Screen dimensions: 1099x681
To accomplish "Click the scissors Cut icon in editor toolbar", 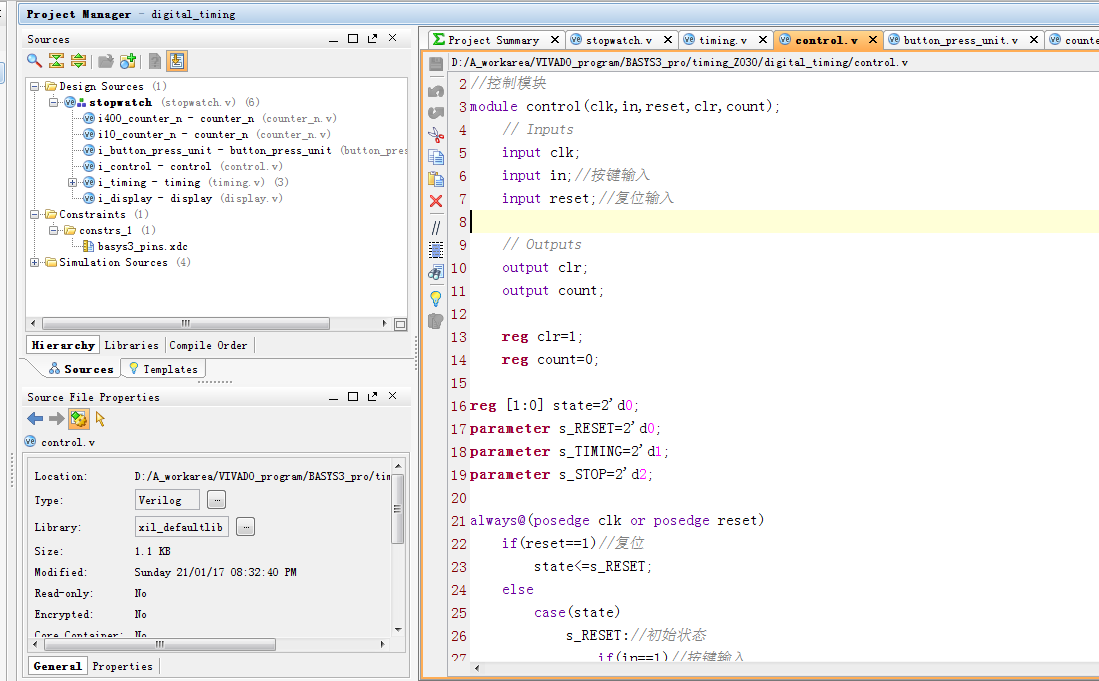I will [x=436, y=133].
